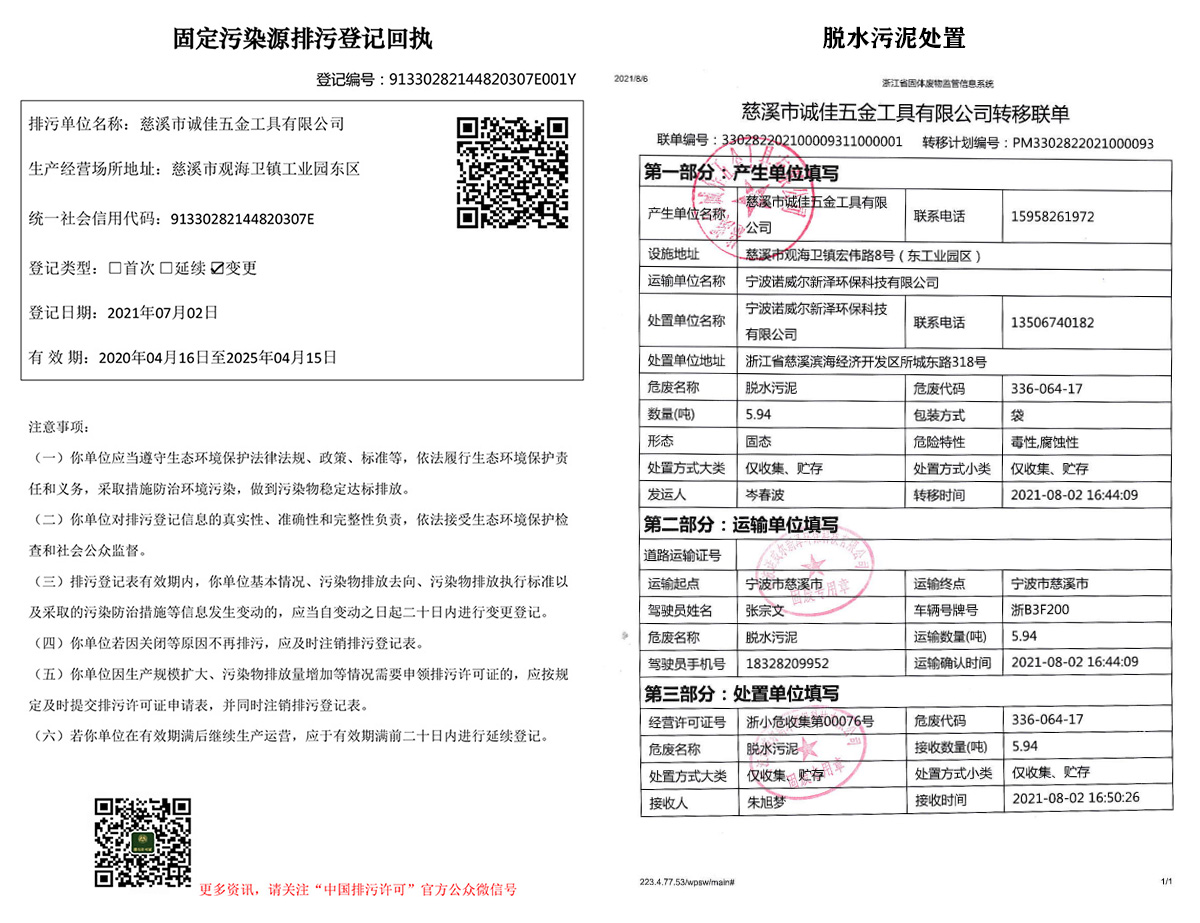The image size is (1200, 923).
Task: Click hazard property 毒性,腐蚀性
Action: coord(1045,441)
